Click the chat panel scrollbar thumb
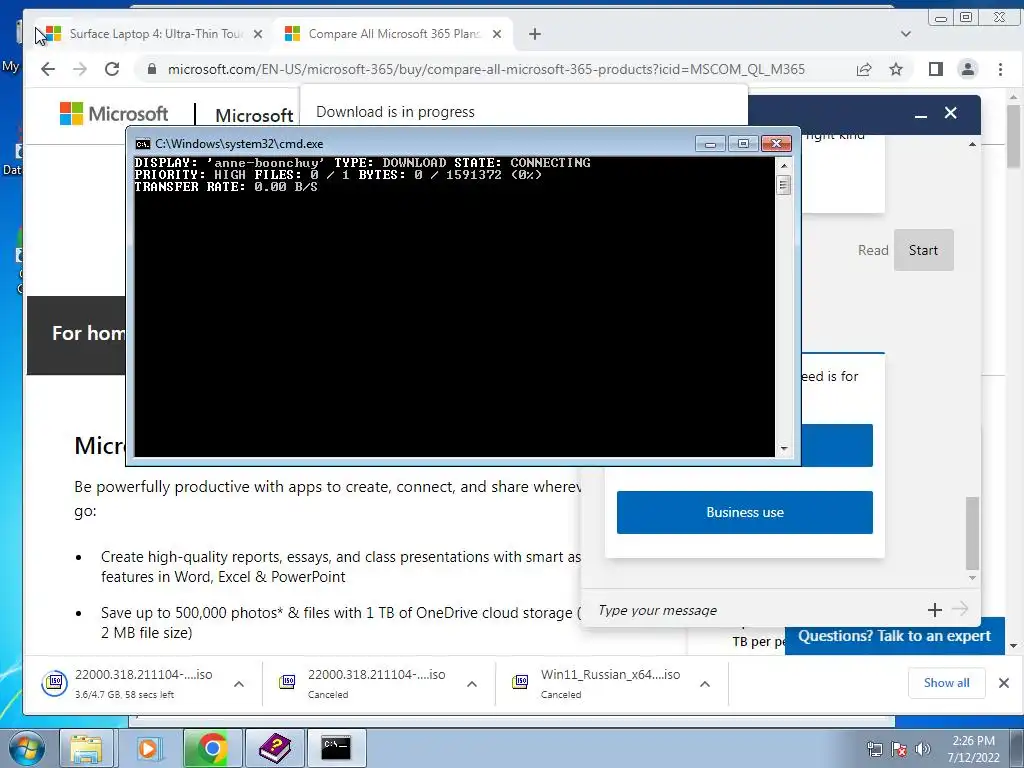The width and height of the screenshot is (1024, 768). click(972, 534)
